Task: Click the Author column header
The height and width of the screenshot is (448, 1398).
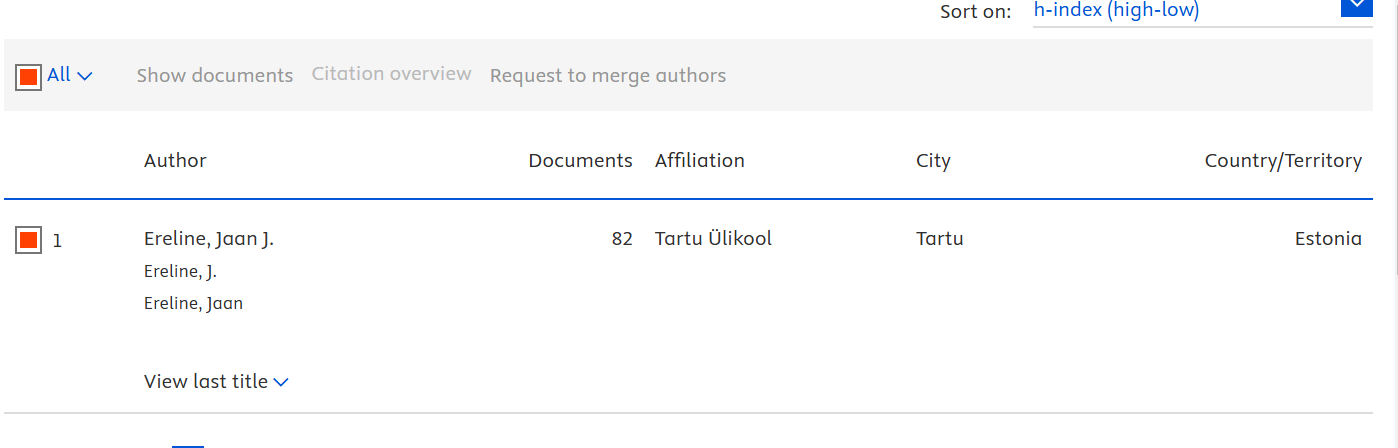Action: click(175, 160)
